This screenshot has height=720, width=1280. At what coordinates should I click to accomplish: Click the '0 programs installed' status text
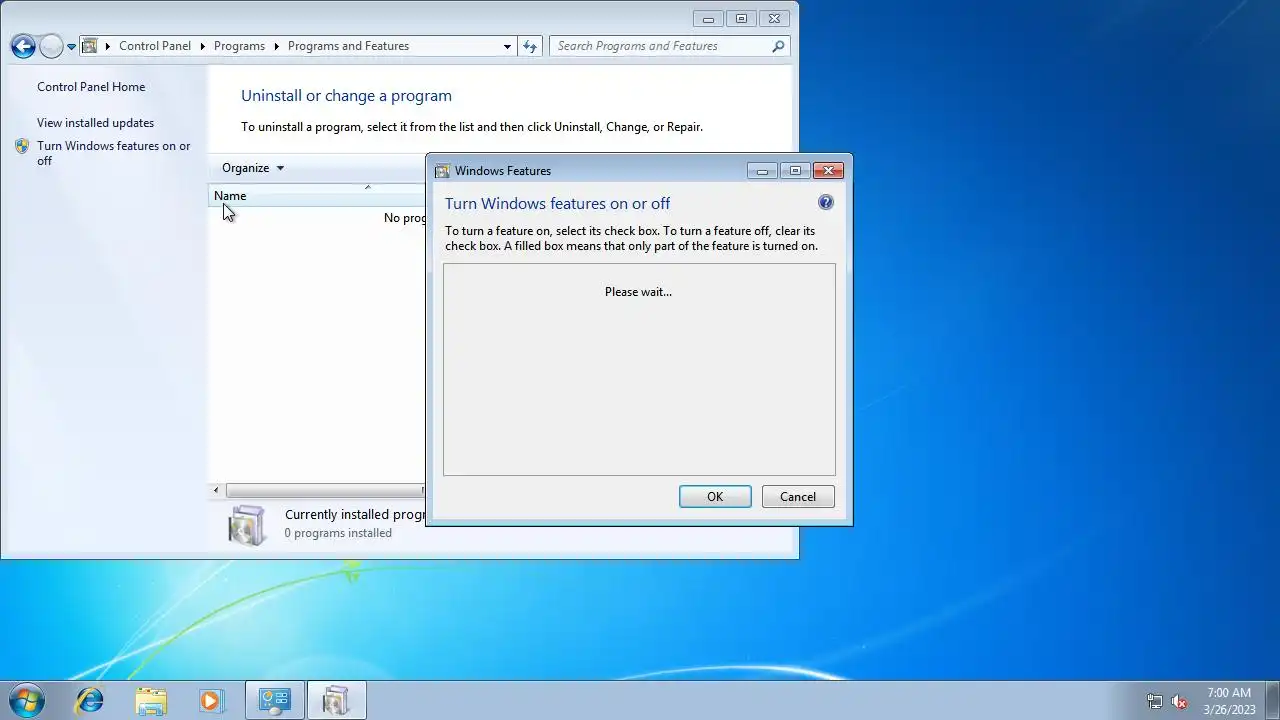click(338, 533)
